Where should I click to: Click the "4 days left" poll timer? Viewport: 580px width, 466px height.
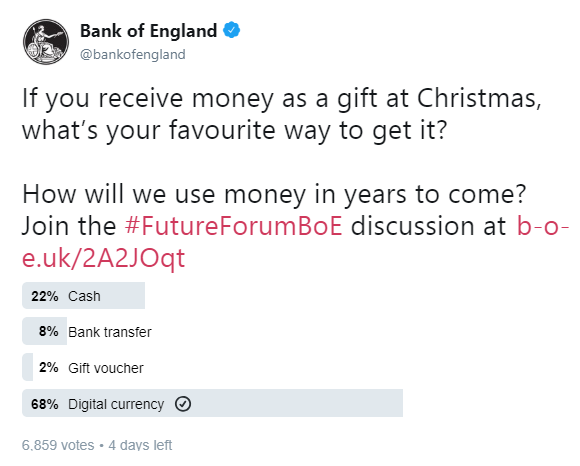pyautogui.click(x=140, y=445)
